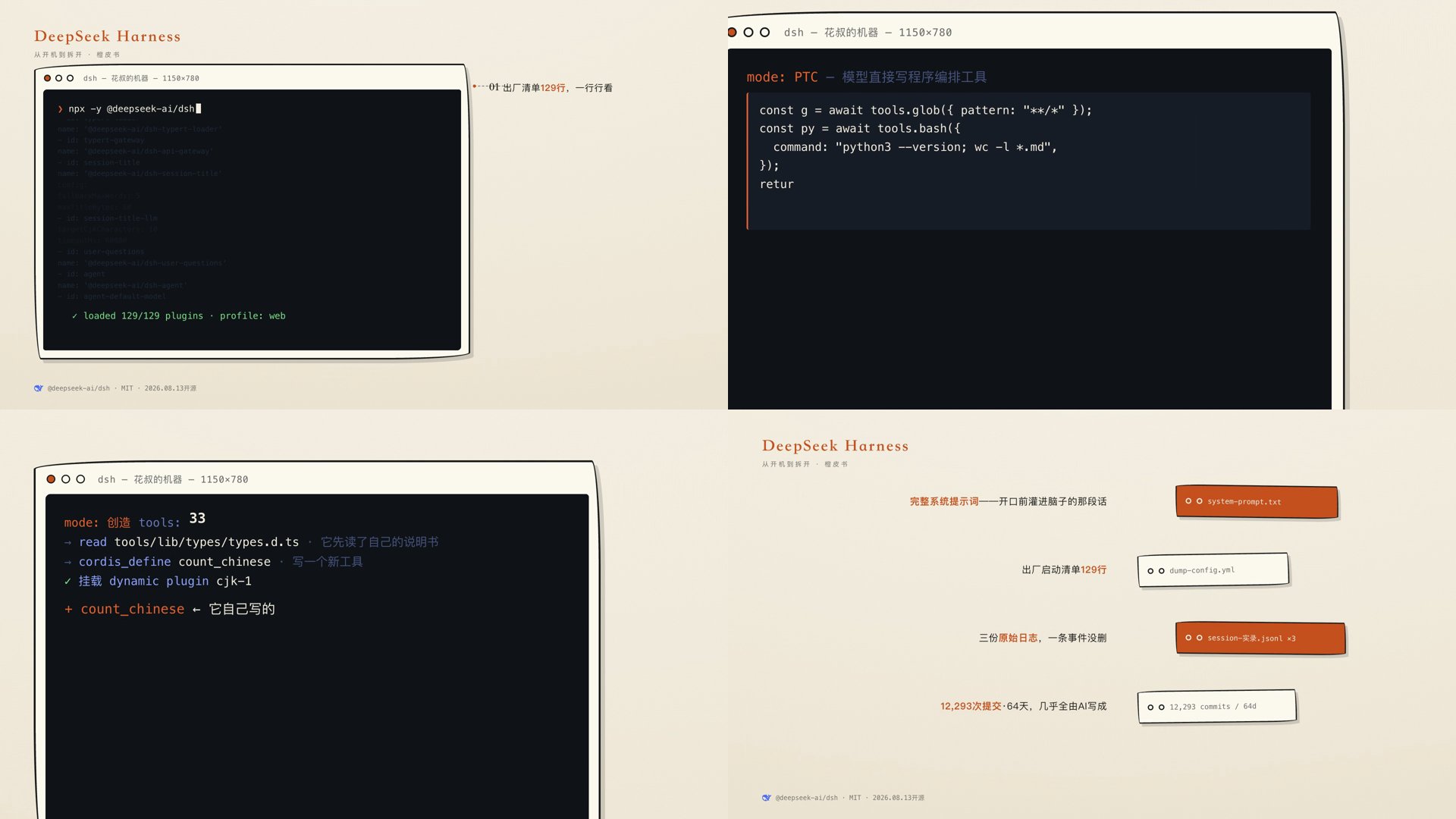Open the "session-实录.jsonl ×3" file card
This screenshot has width=1456, height=819.
pos(1260,639)
